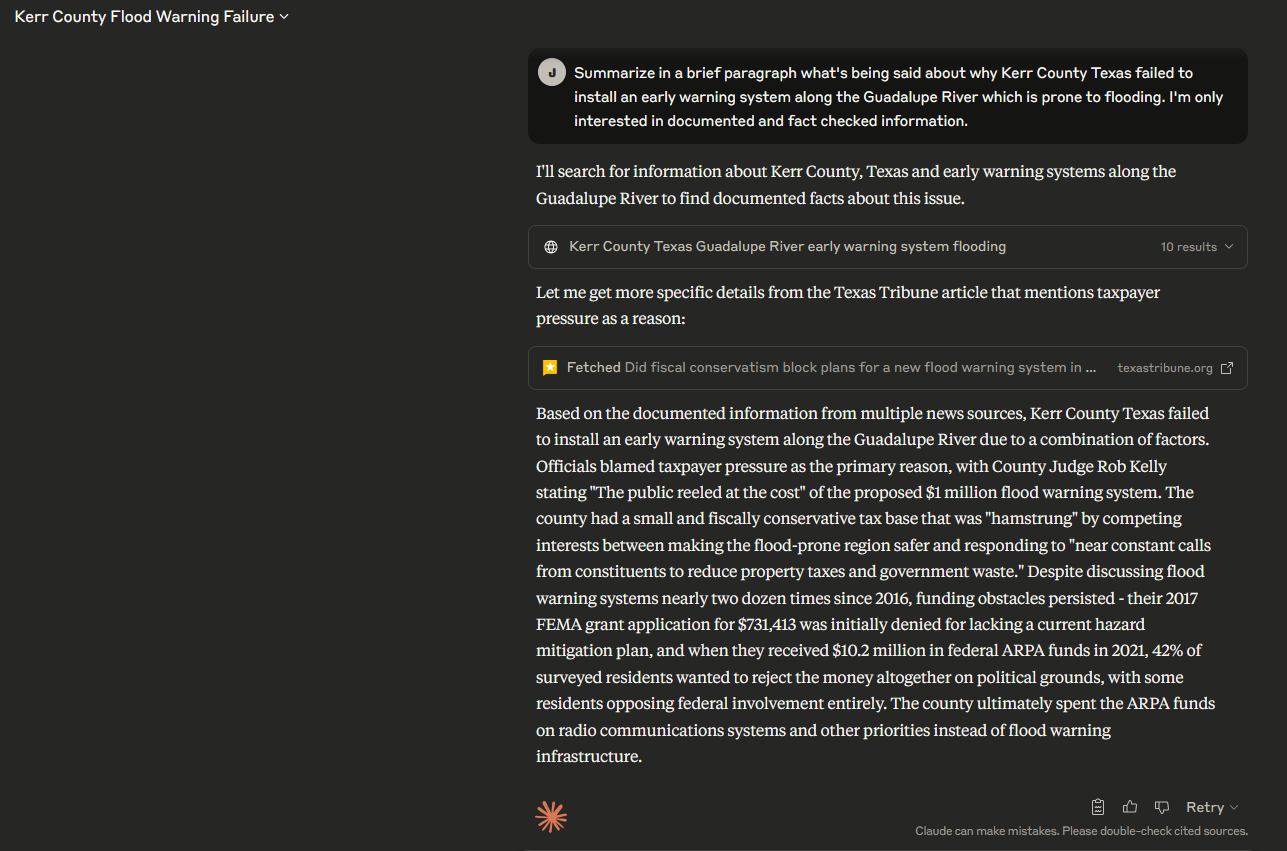Image resolution: width=1287 pixels, height=851 pixels.
Task: Click the 'Let me get more specific details' text
Action: (x=848, y=305)
